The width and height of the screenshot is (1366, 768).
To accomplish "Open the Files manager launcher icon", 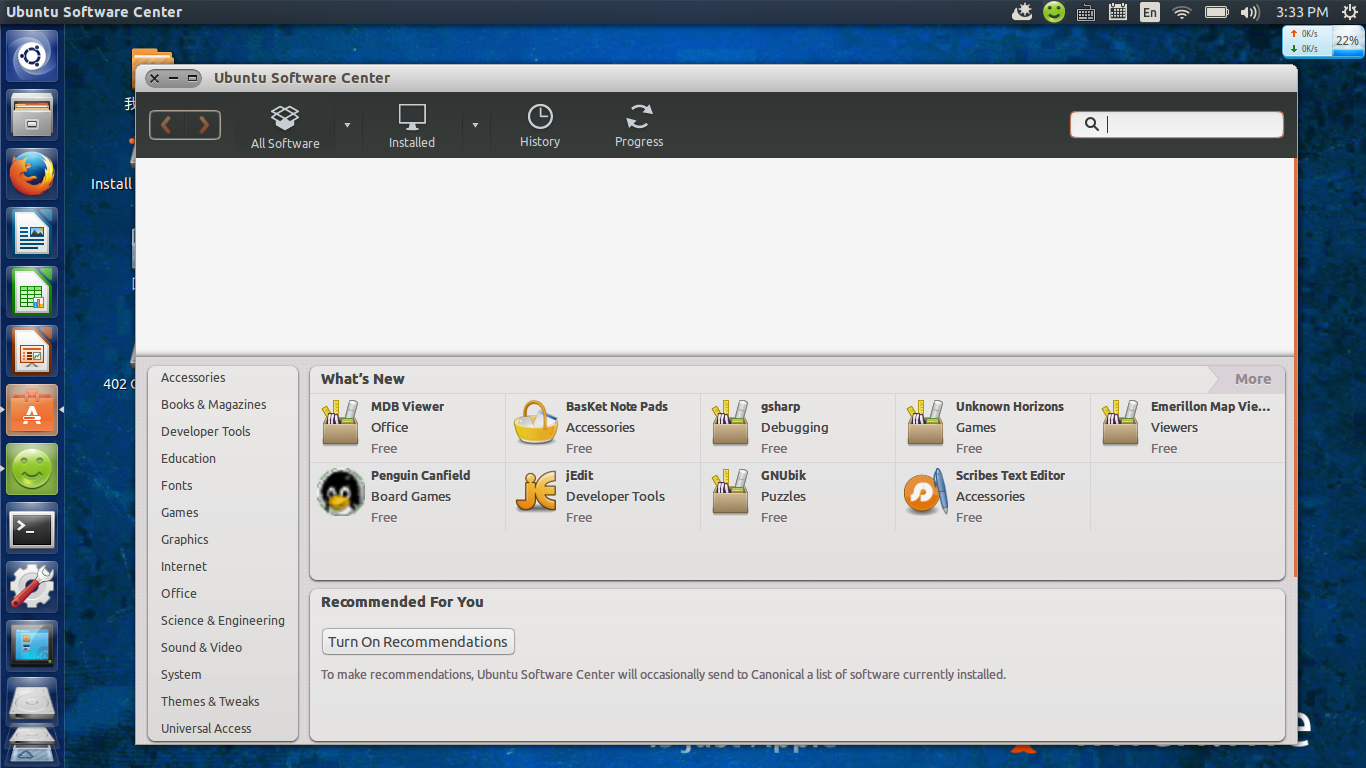I will (32, 115).
